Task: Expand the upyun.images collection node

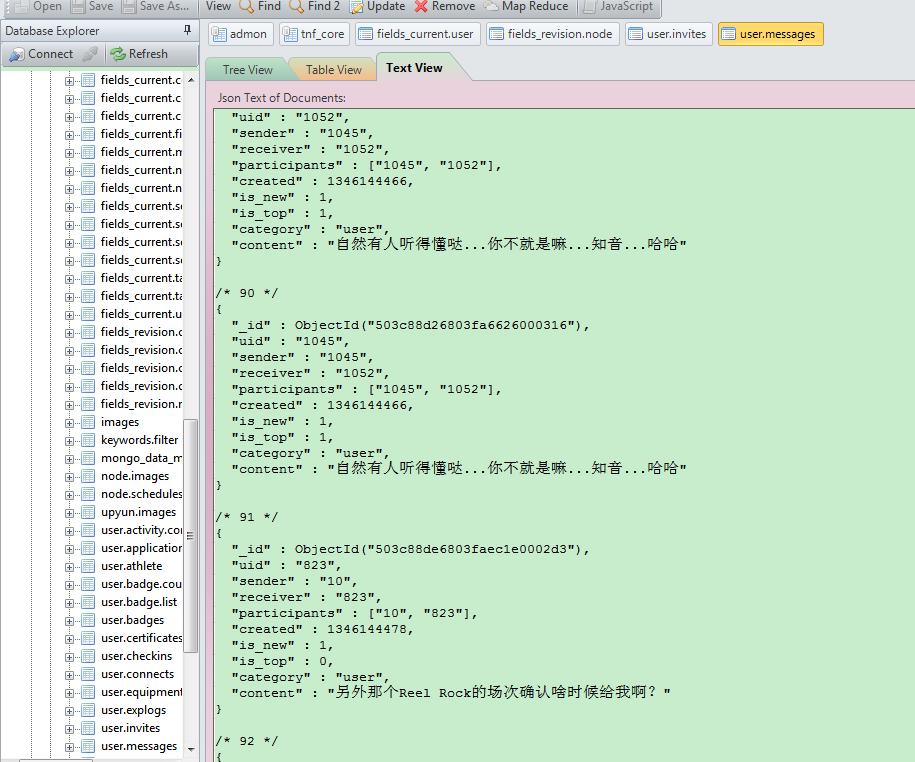Action: tap(69, 513)
